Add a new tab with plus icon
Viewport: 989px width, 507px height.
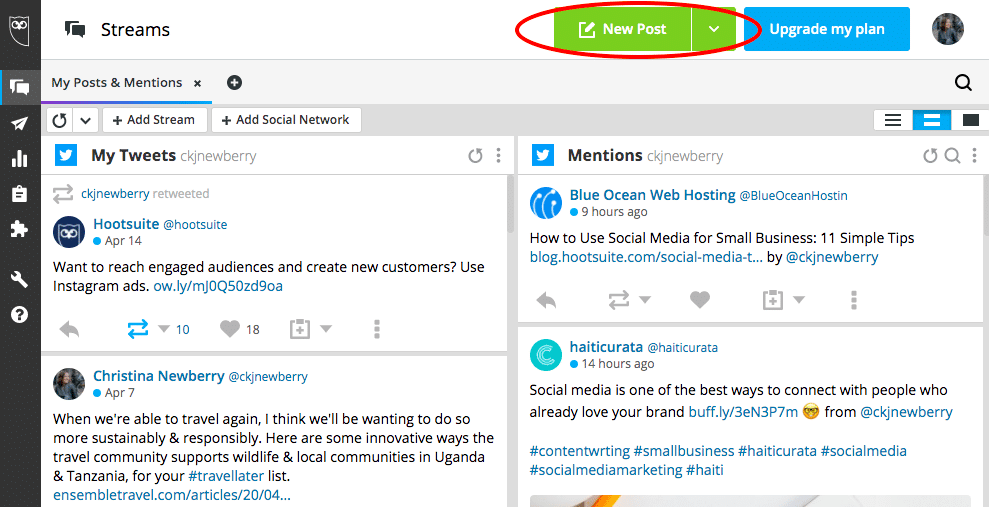[234, 83]
